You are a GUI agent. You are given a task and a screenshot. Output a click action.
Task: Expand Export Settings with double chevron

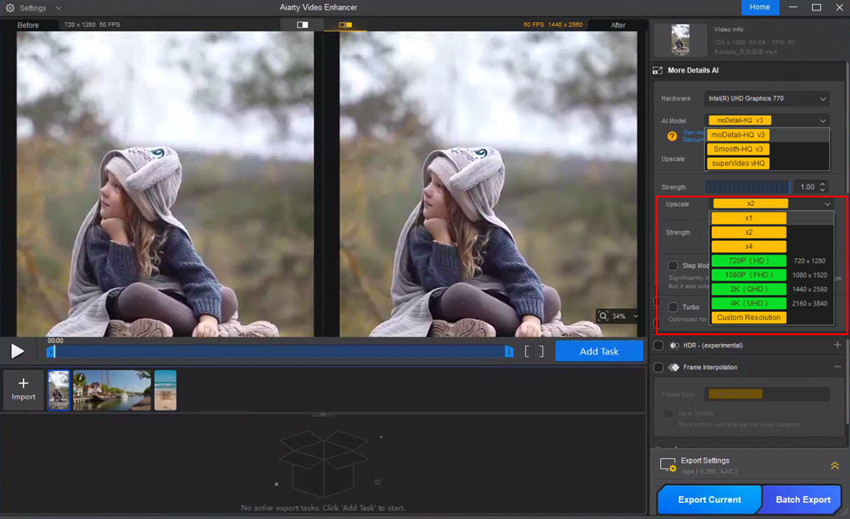pyautogui.click(x=834, y=466)
